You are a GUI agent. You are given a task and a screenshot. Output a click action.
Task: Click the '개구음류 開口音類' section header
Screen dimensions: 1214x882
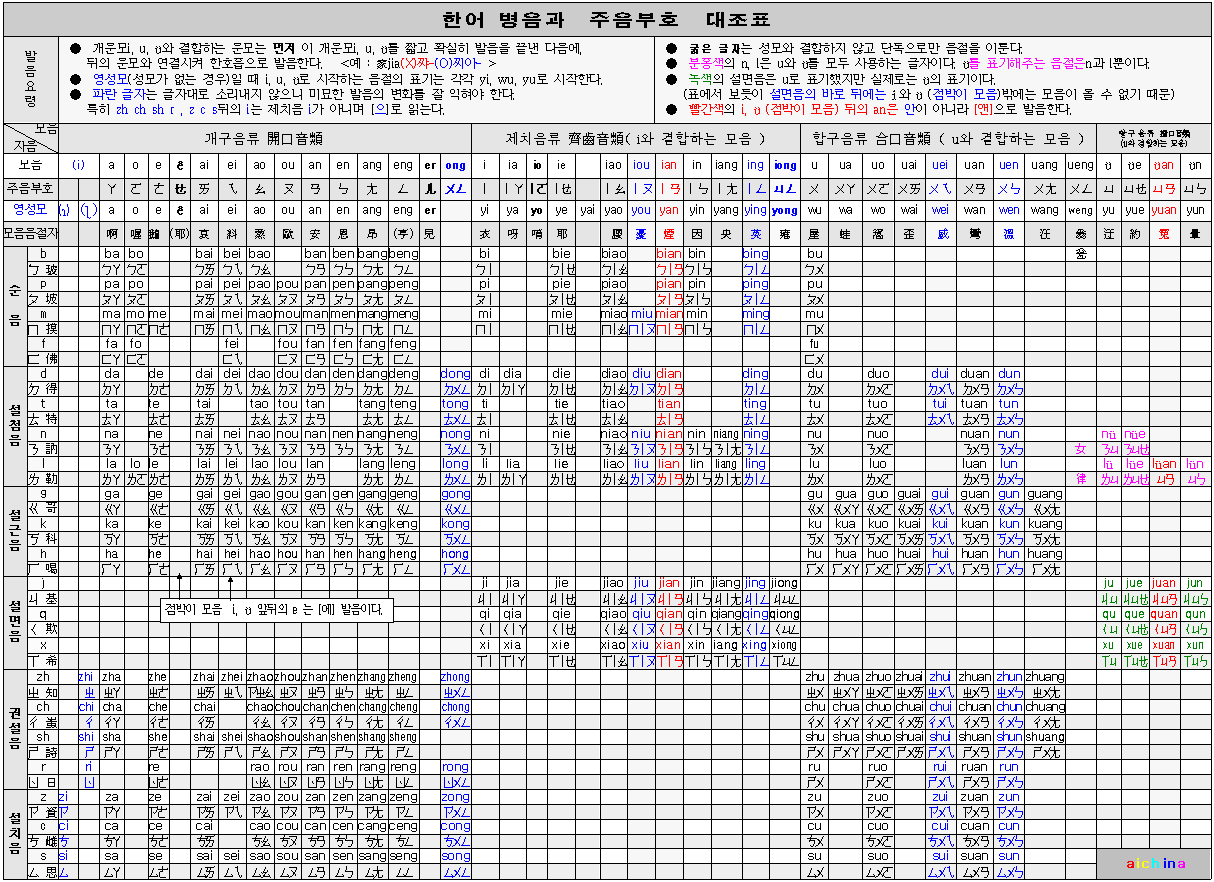(x=264, y=138)
